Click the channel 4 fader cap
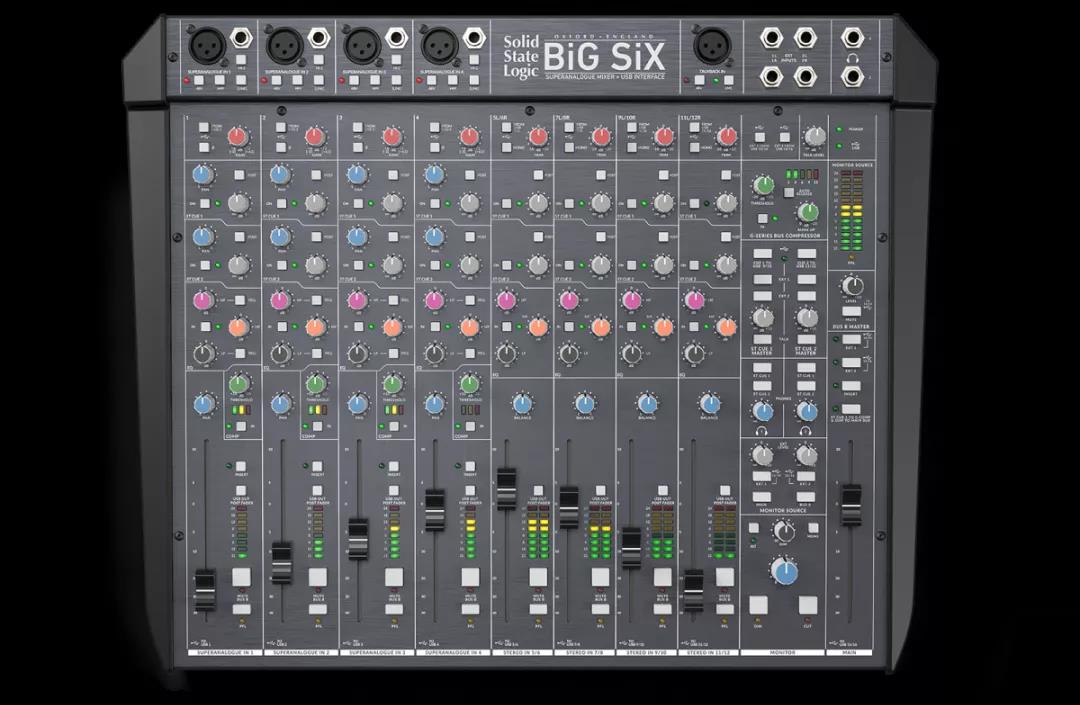Image resolution: width=1080 pixels, height=705 pixels. pyautogui.click(x=435, y=510)
